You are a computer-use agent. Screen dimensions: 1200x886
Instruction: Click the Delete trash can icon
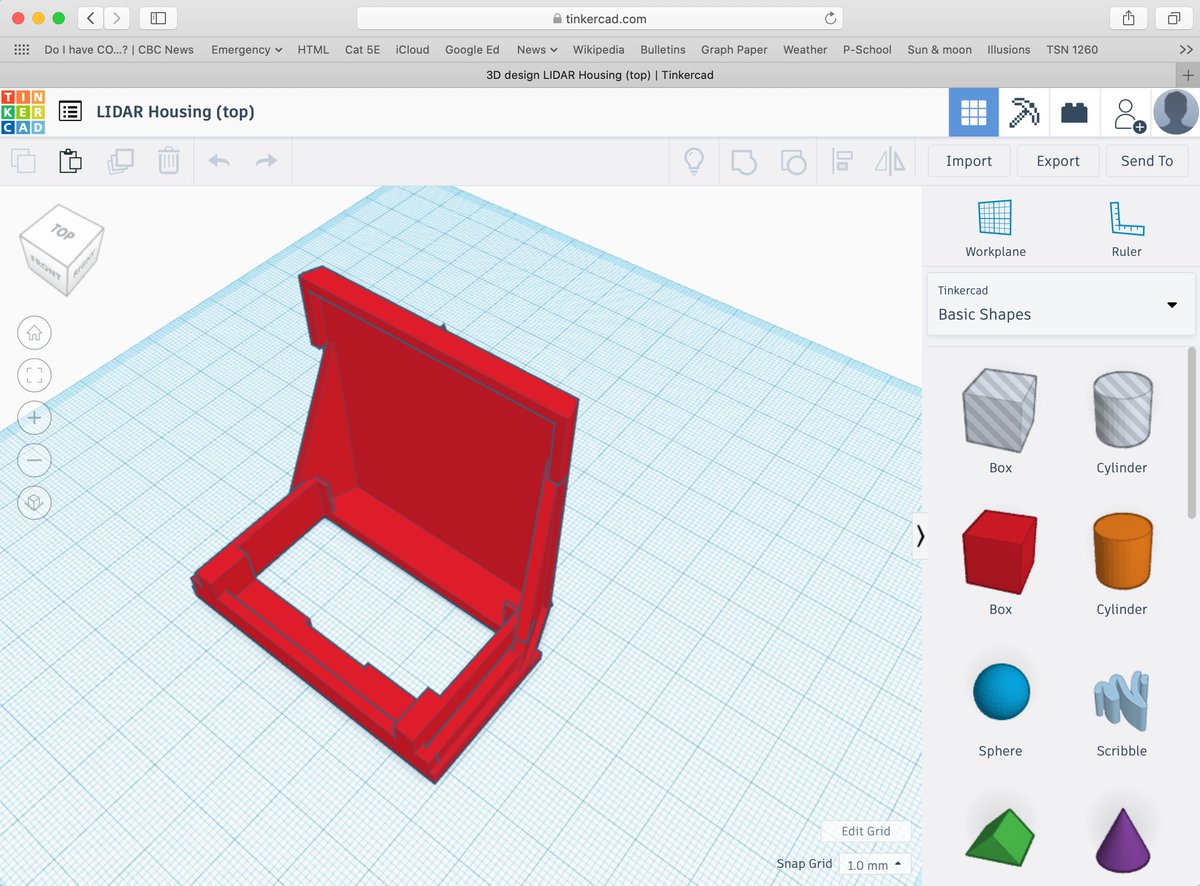169,161
